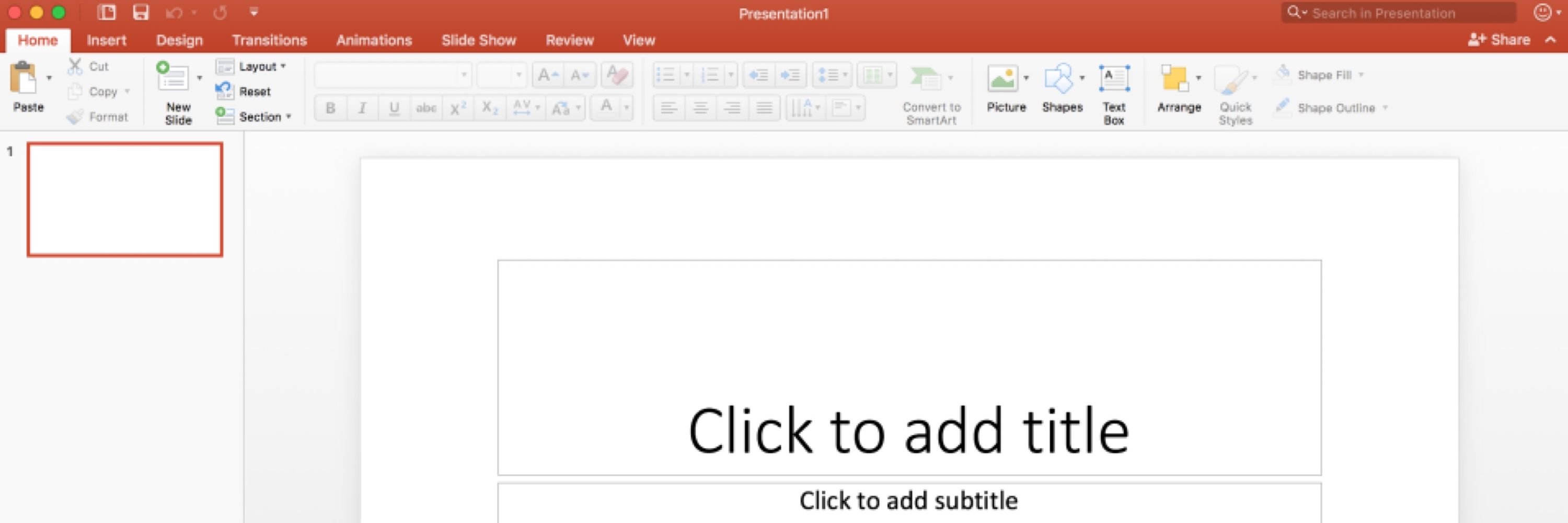Click the Paste clipboard icon

[24, 78]
